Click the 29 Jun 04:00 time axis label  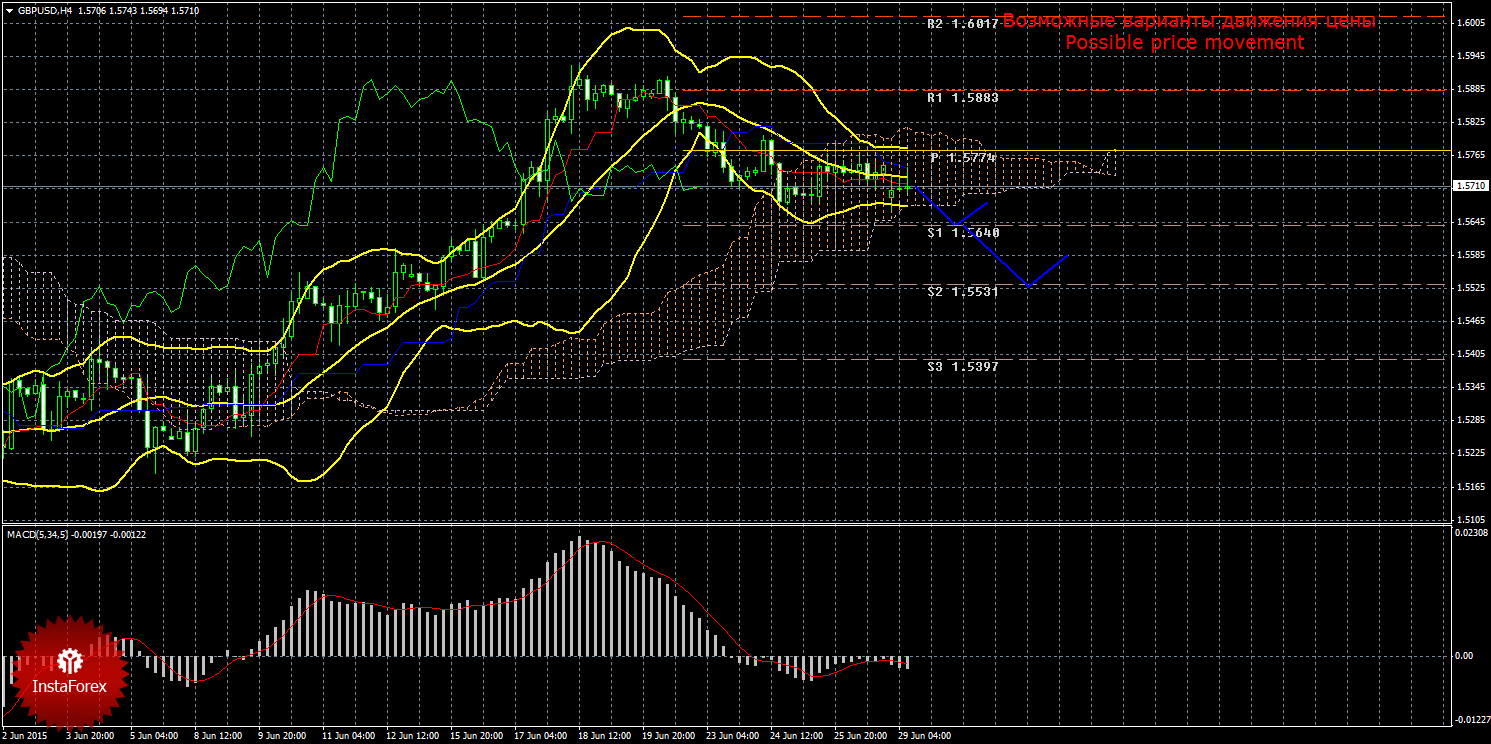[x=924, y=736]
